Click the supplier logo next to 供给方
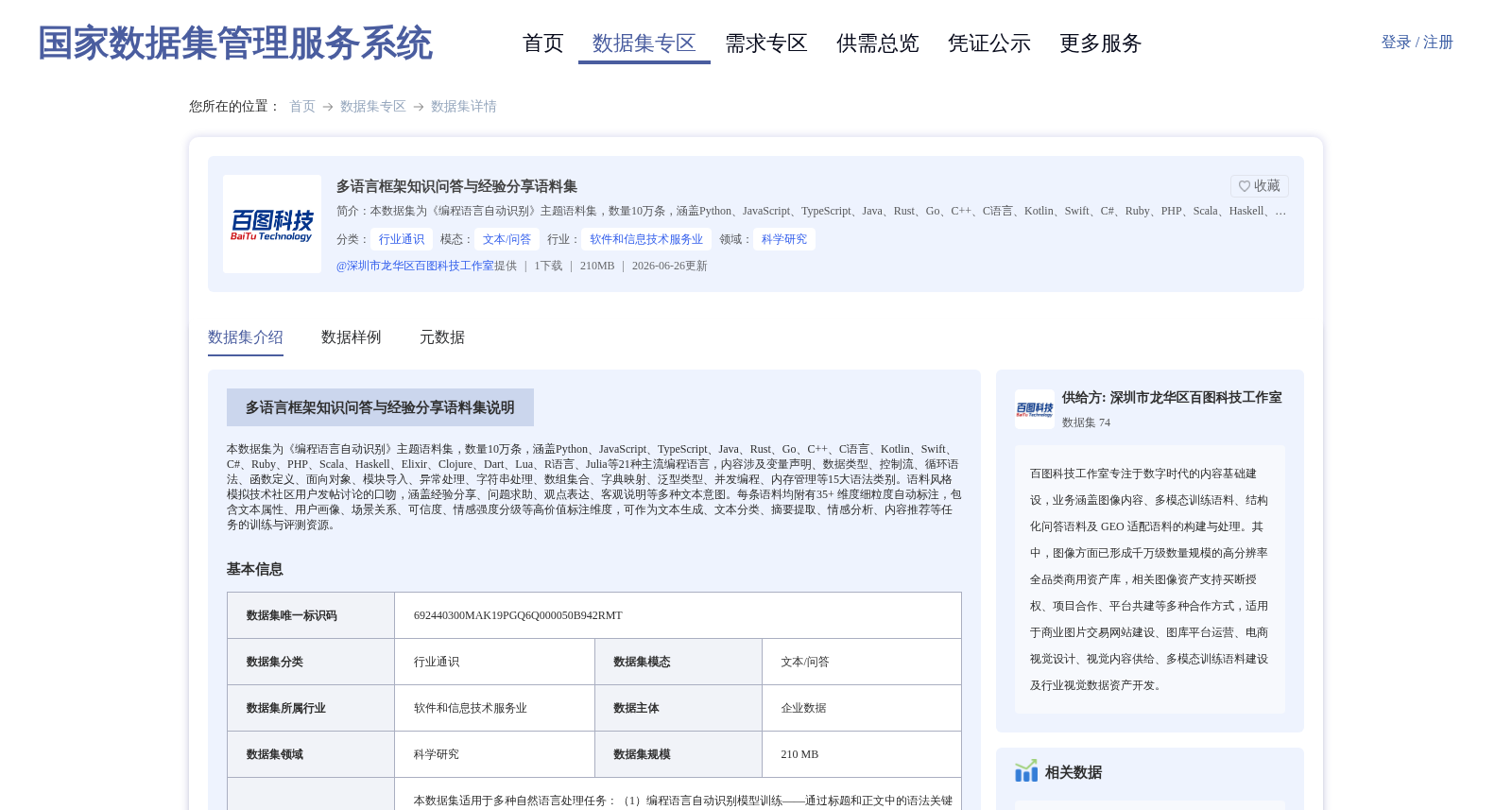 pyautogui.click(x=1035, y=409)
